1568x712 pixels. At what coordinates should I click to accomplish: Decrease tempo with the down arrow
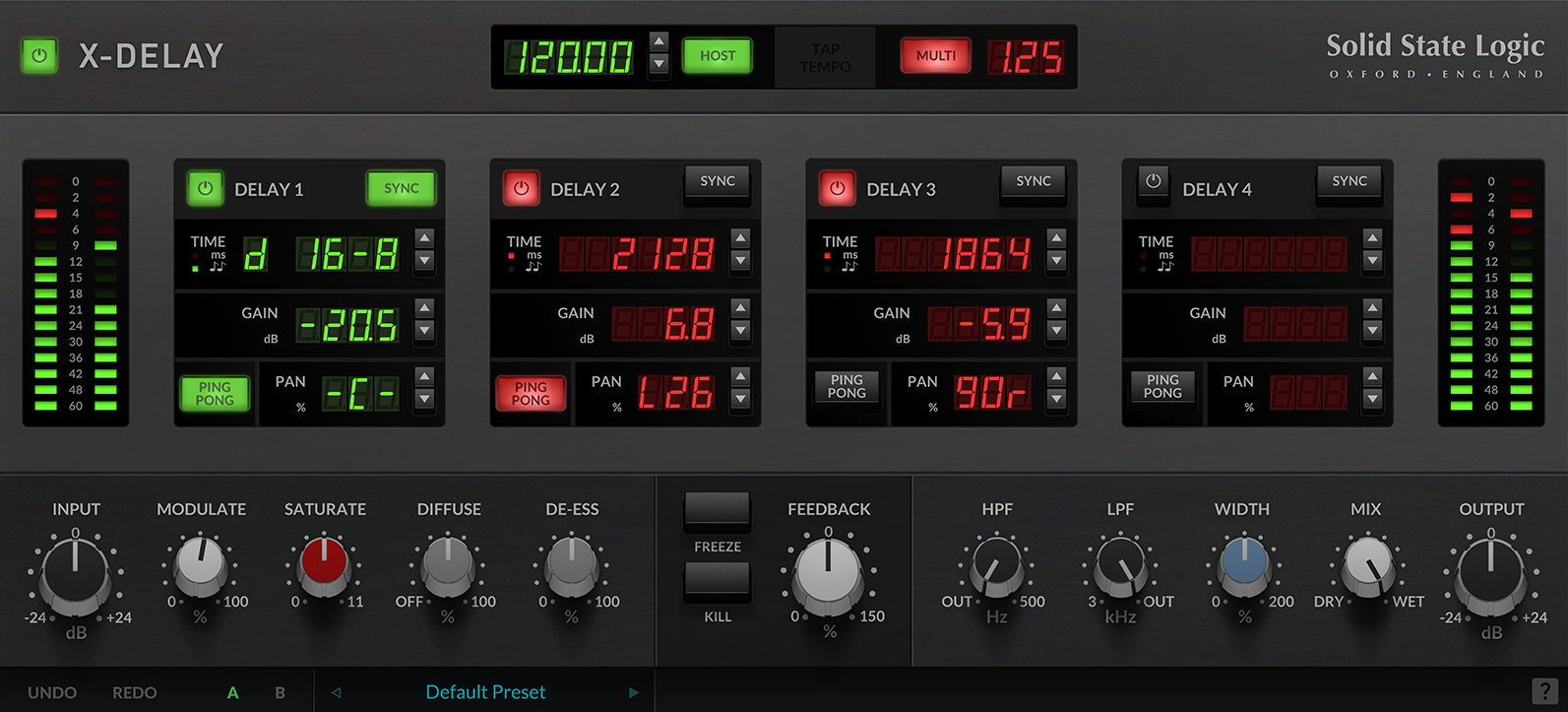659,64
